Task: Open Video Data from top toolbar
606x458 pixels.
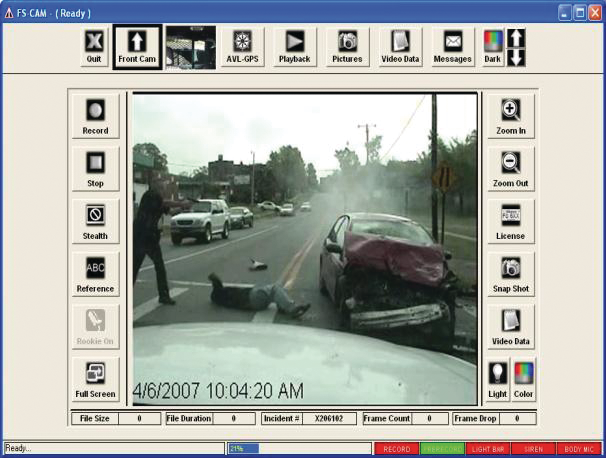Action: [x=400, y=46]
